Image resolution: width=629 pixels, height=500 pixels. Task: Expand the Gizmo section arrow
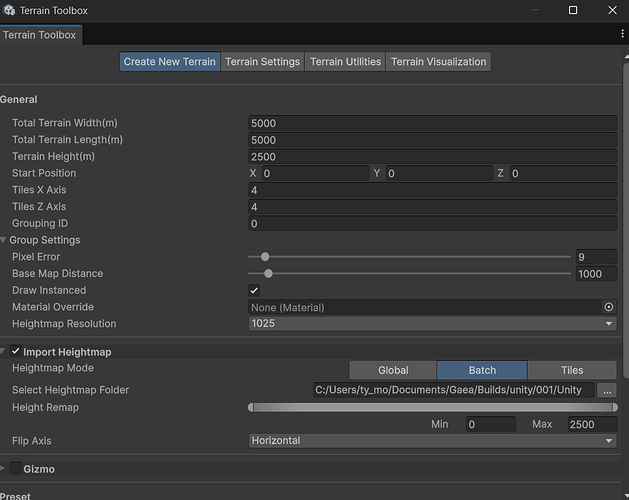(3, 468)
